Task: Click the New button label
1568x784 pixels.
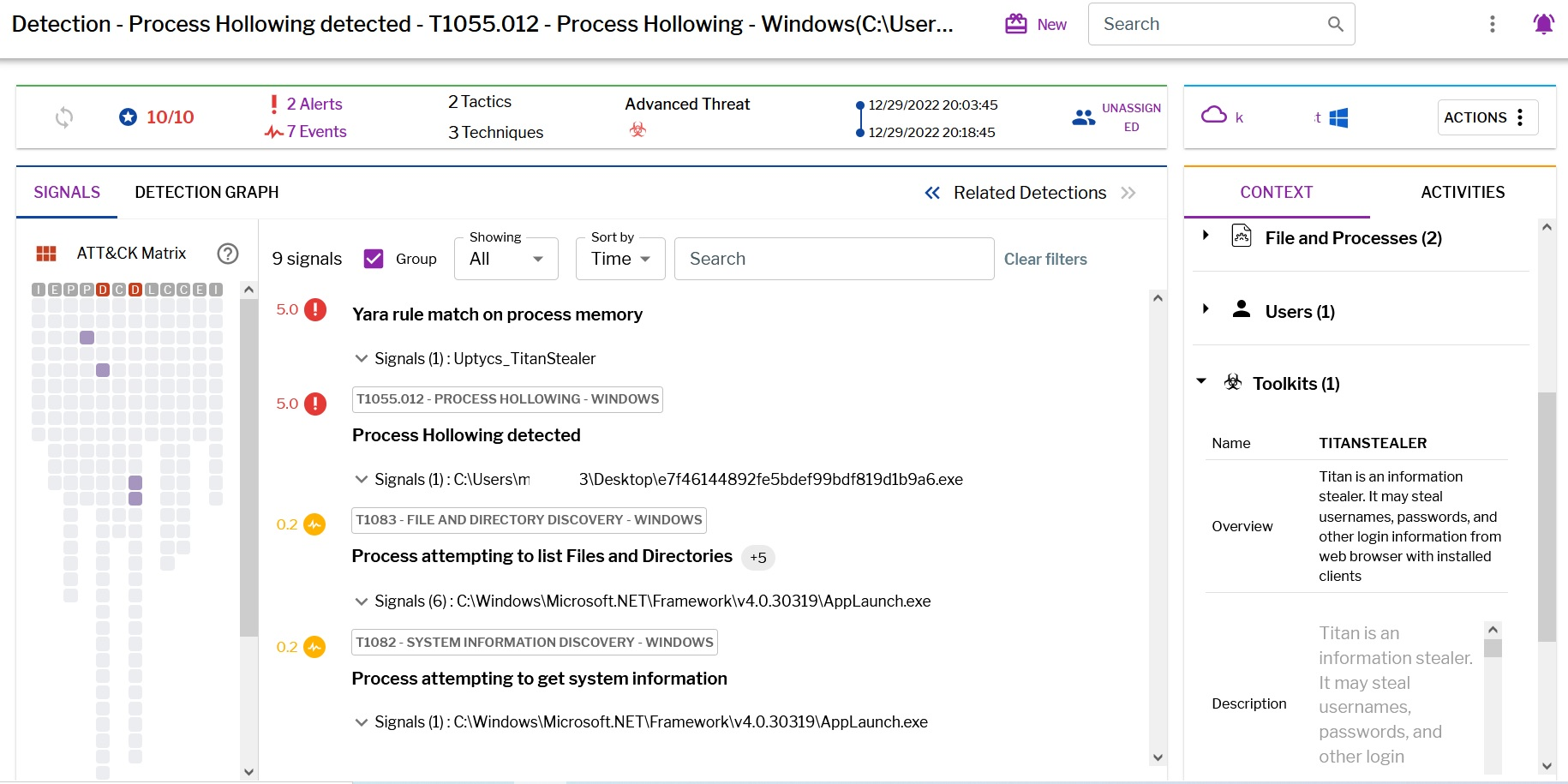Action: click(x=1051, y=25)
